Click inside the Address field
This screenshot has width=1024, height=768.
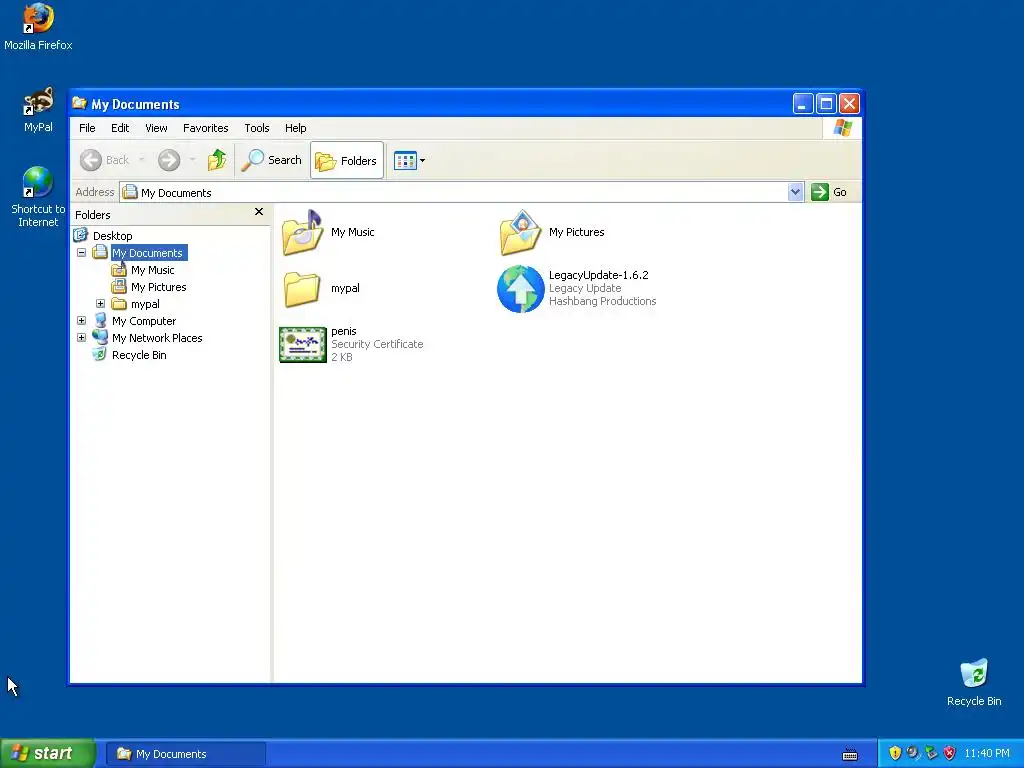coord(454,192)
